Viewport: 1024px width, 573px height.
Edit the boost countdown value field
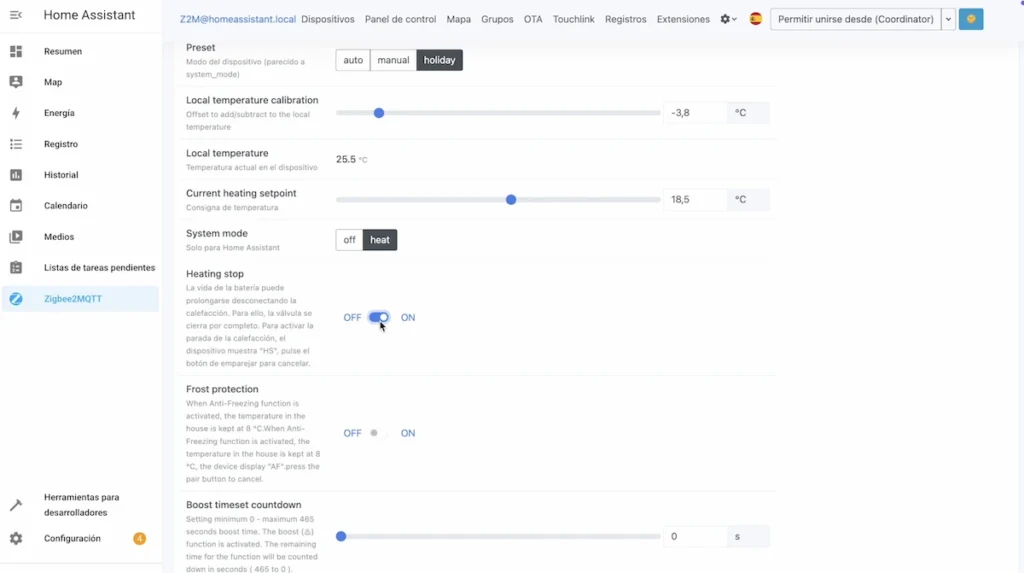tap(695, 536)
